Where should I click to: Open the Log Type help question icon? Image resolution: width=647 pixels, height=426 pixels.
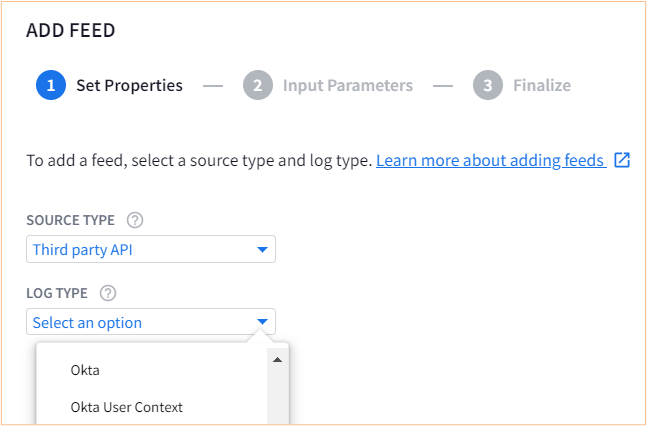(108, 293)
